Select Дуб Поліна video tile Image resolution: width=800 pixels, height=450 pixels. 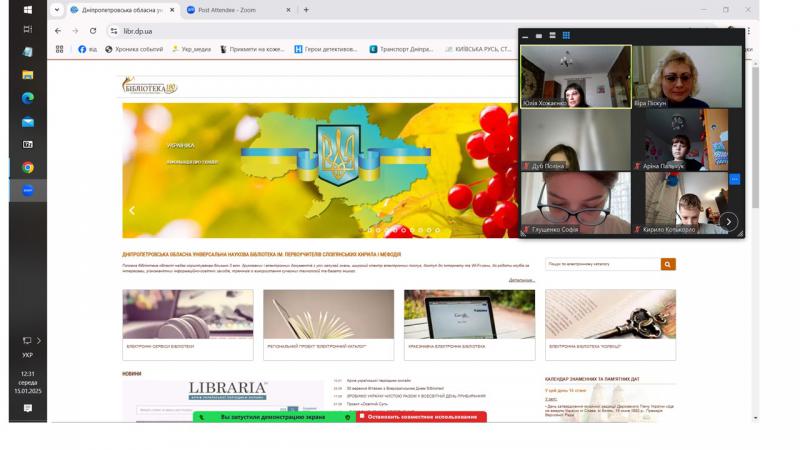pos(576,140)
